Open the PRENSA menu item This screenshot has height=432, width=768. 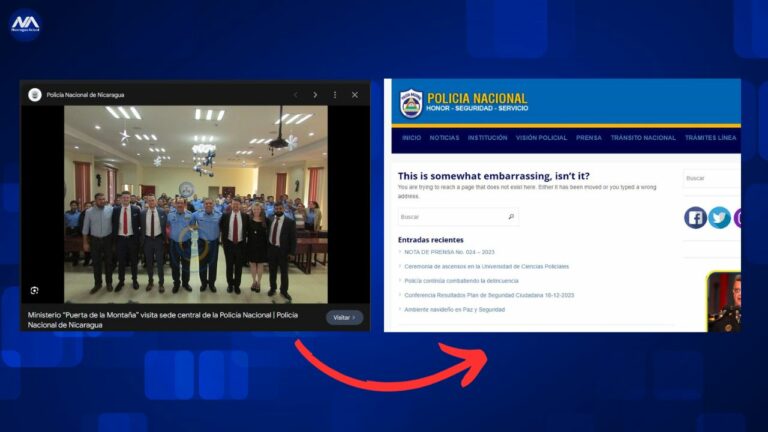point(589,138)
